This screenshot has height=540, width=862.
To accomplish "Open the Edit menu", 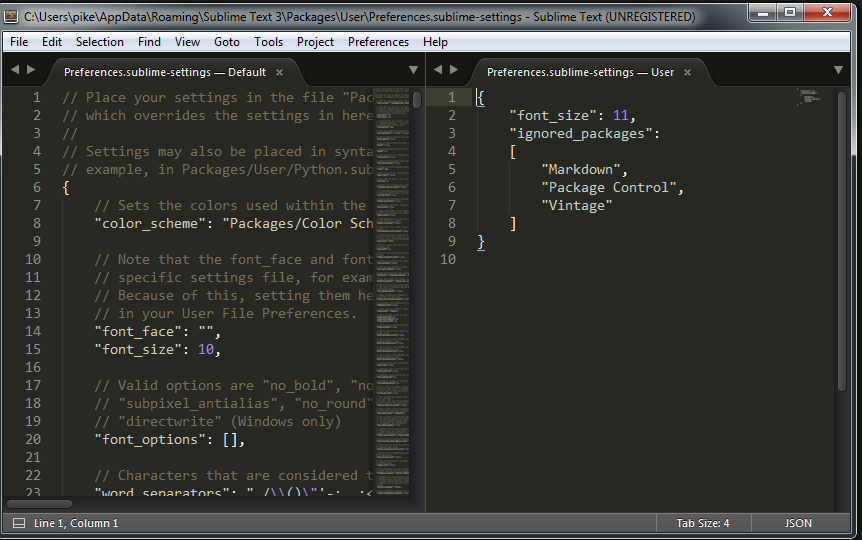I will point(52,42).
